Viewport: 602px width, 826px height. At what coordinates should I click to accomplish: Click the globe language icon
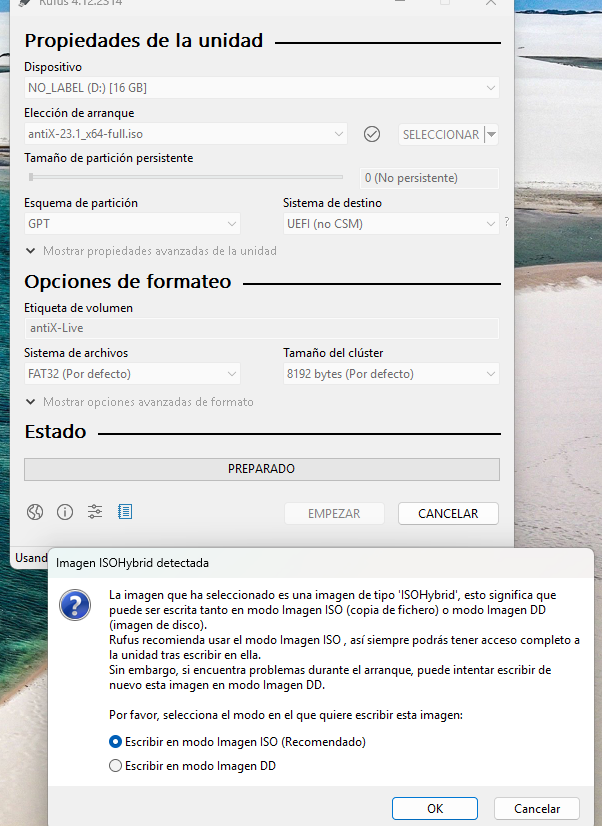35,512
